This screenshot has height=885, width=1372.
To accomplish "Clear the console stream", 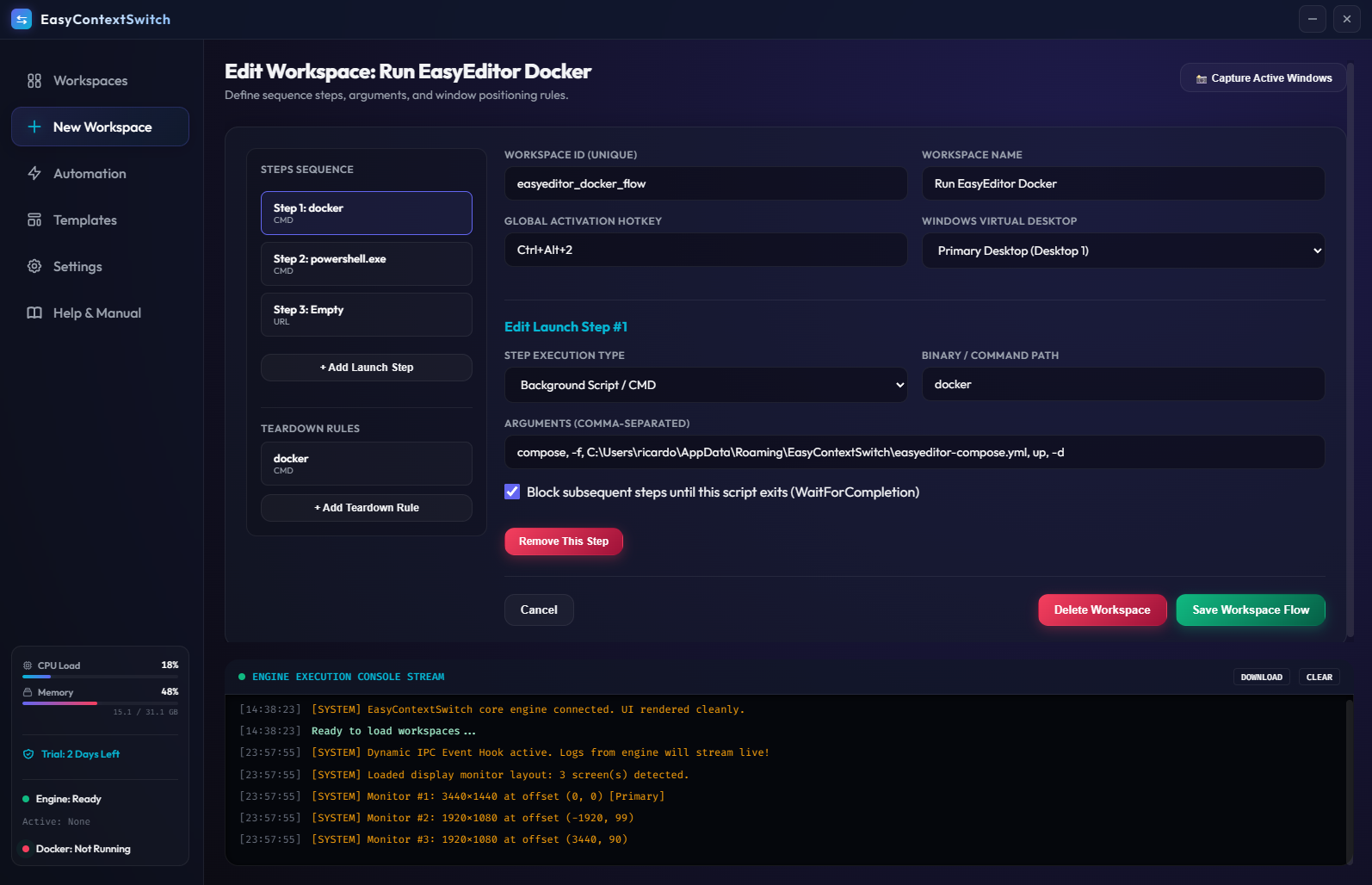I will 1319,678.
